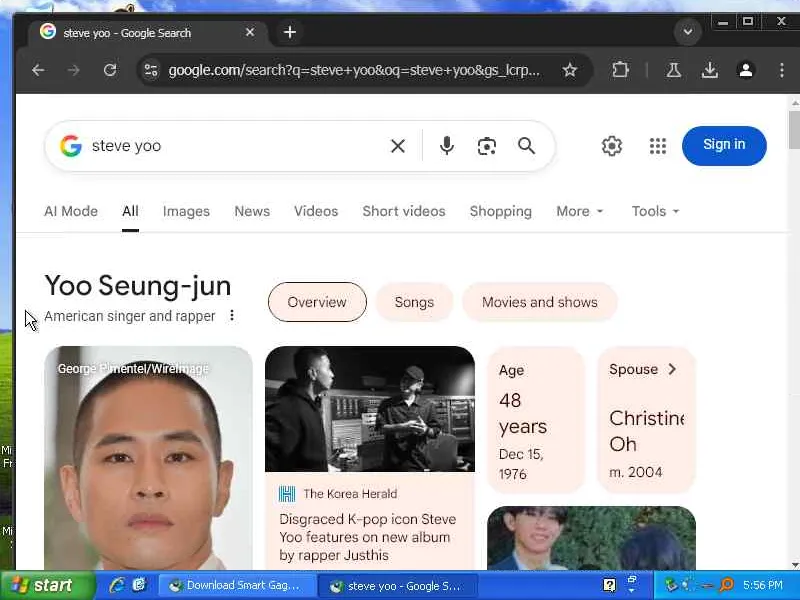Search by image with camera lens icon
This screenshot has width=800, height=600.
tap(487, 146)
